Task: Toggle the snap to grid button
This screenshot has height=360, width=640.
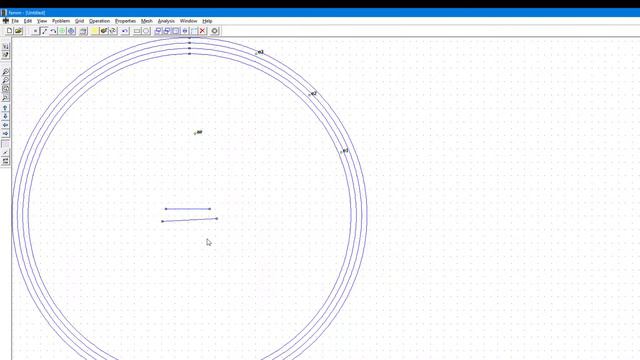Action: (5, 153)
